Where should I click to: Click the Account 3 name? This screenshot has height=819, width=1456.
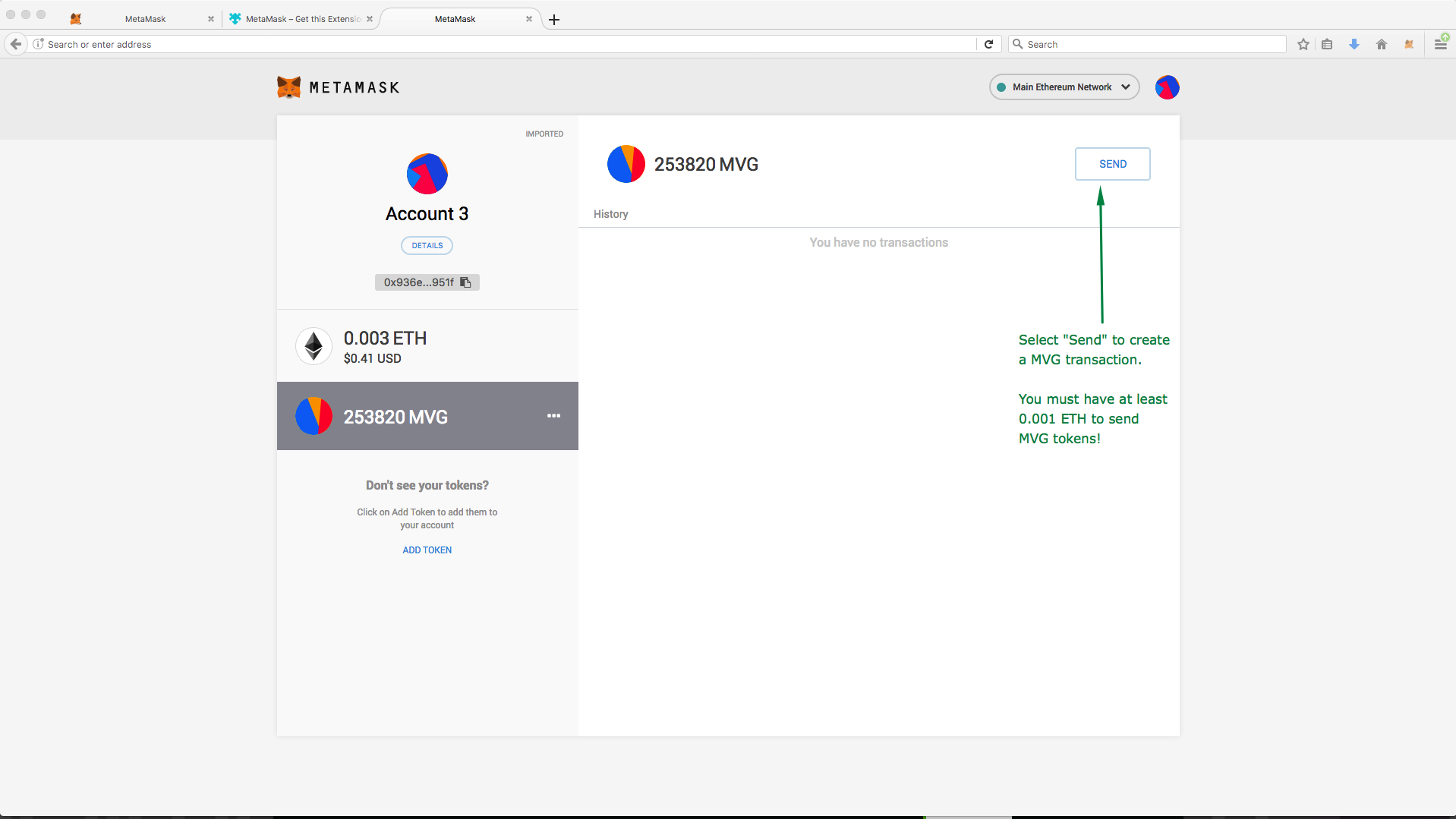point(427,214)
